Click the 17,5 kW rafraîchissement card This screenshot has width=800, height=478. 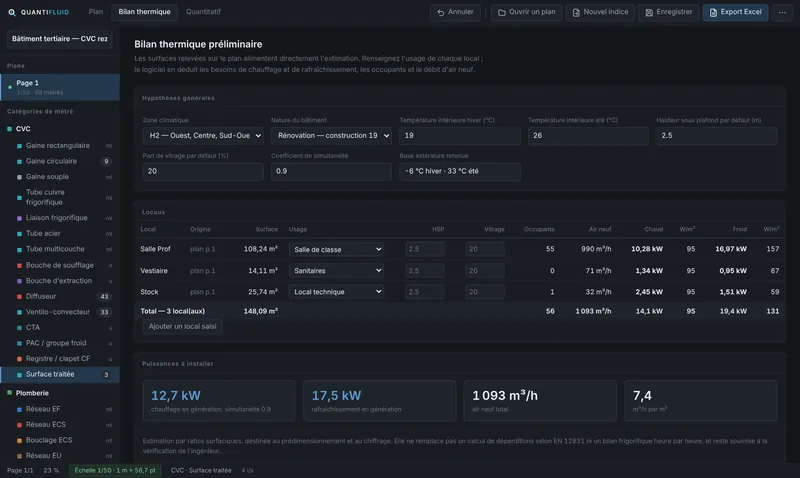(380, 400)
